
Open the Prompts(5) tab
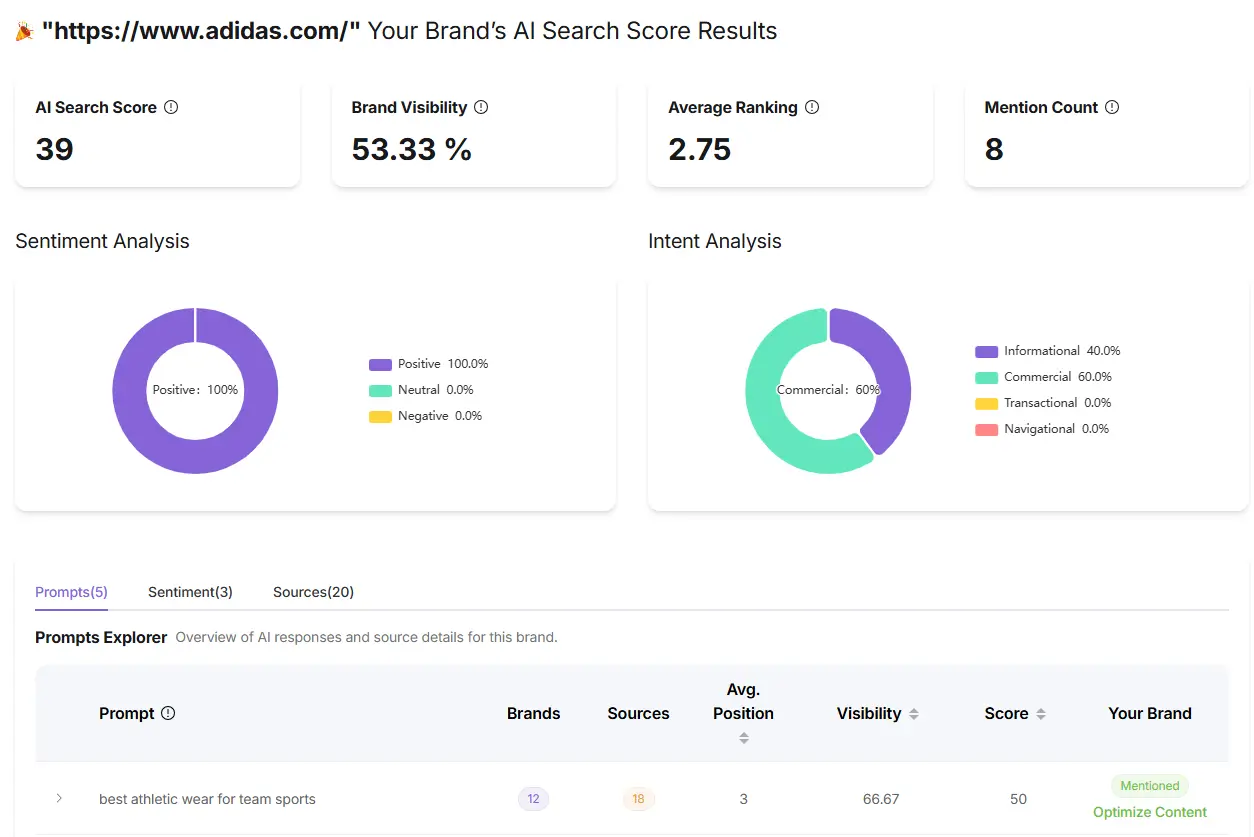pos(71,592)
